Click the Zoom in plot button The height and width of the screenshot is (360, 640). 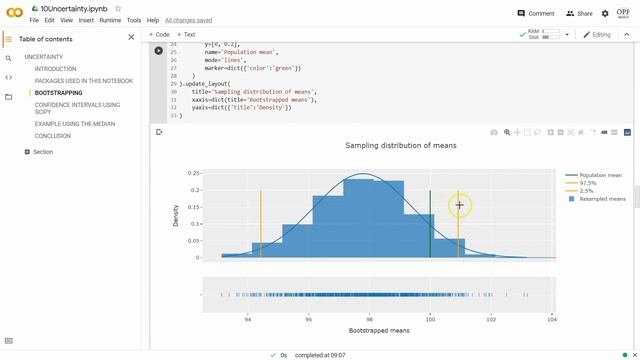pyautogui.click(x=551, y=132)
